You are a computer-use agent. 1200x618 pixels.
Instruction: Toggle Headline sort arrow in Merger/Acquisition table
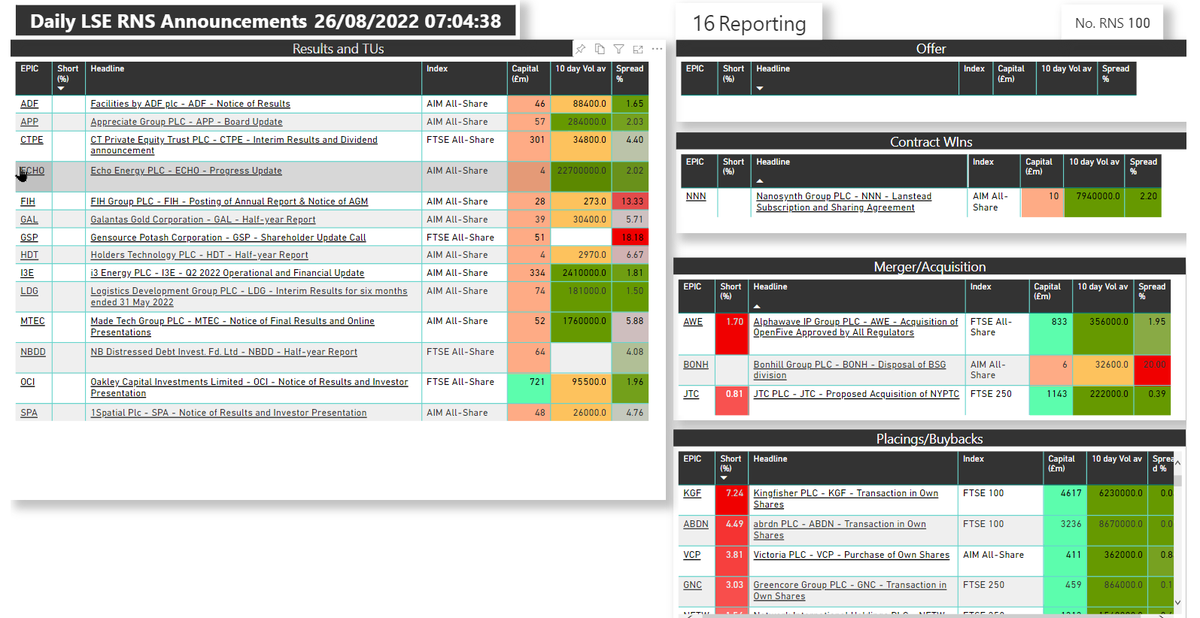tap(757, 306)
